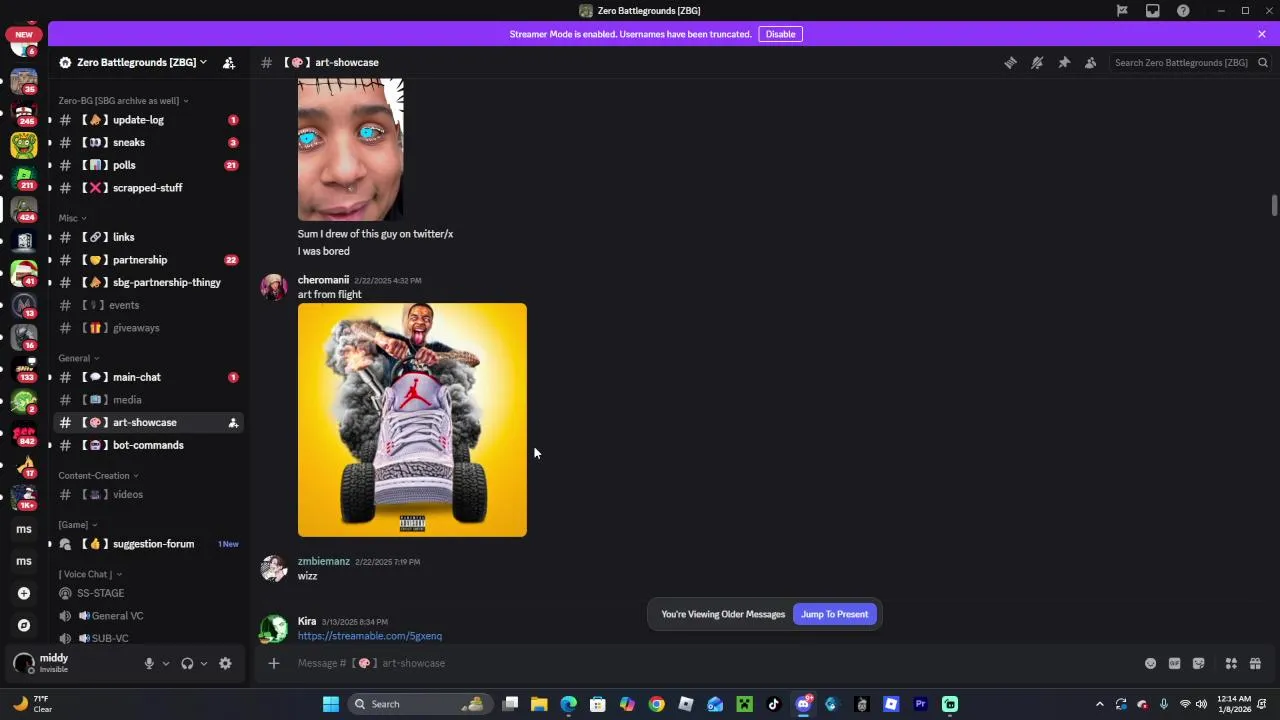Open the emoji picker
Viewport: 1280px width, 720px height.
pos(1150,663)
